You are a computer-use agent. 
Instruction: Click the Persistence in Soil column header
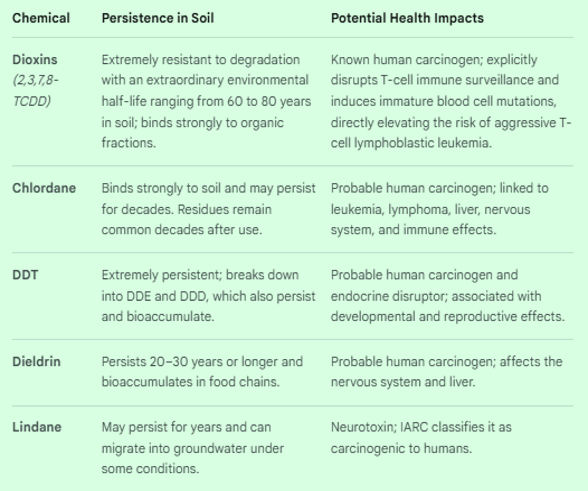158,18
